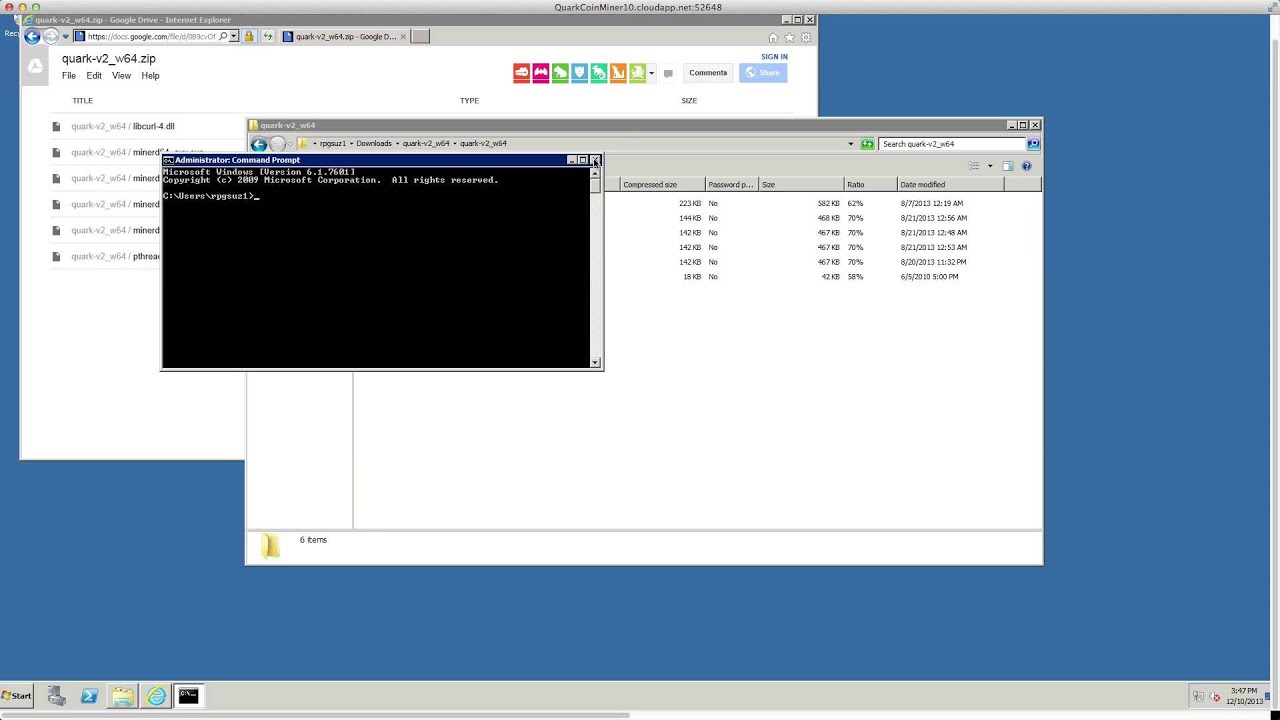Click the Command Prompt scrollbar down arrow

pos(596,362)
